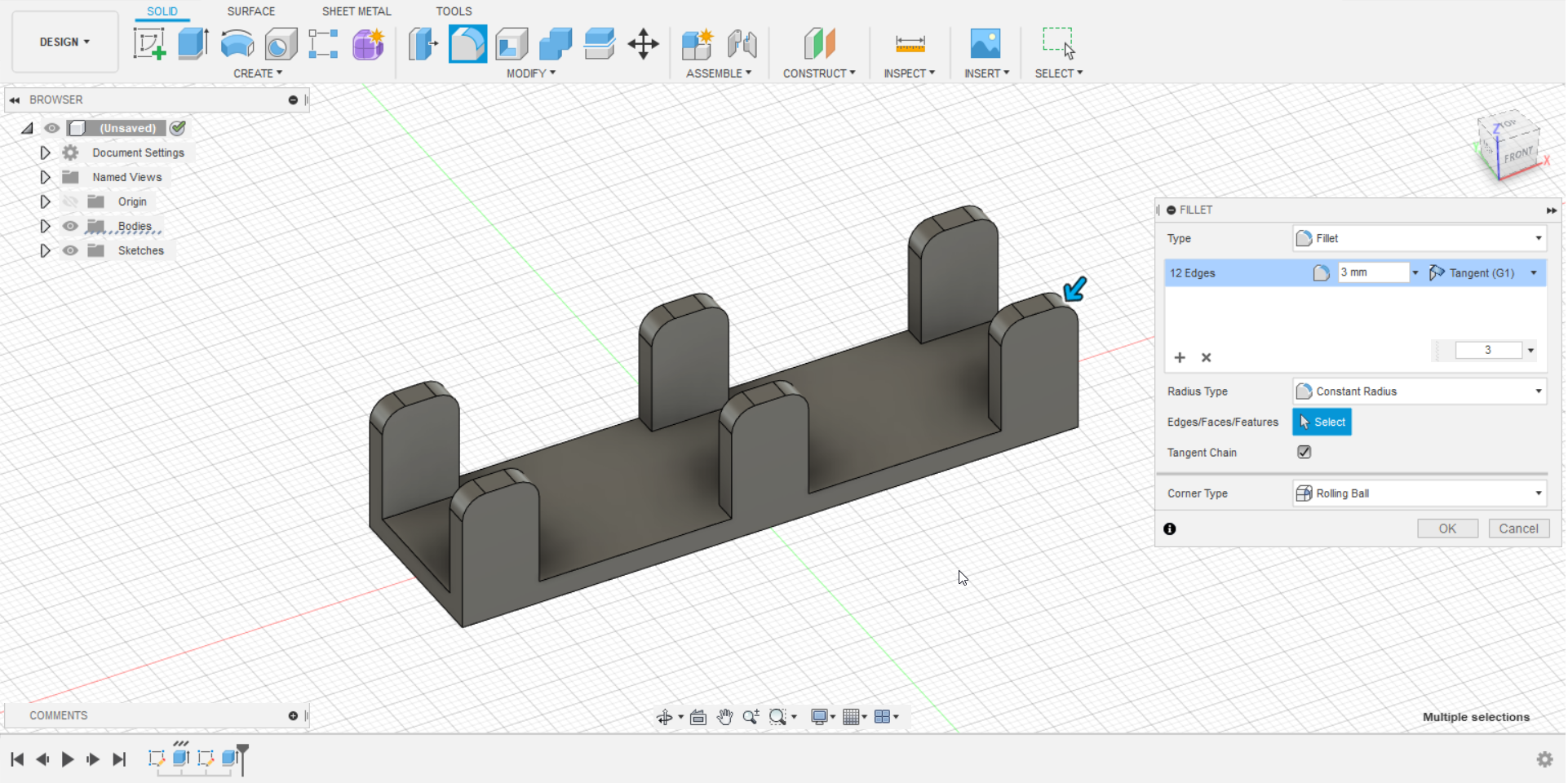Select the Extrude tool in toolbar

193,44
